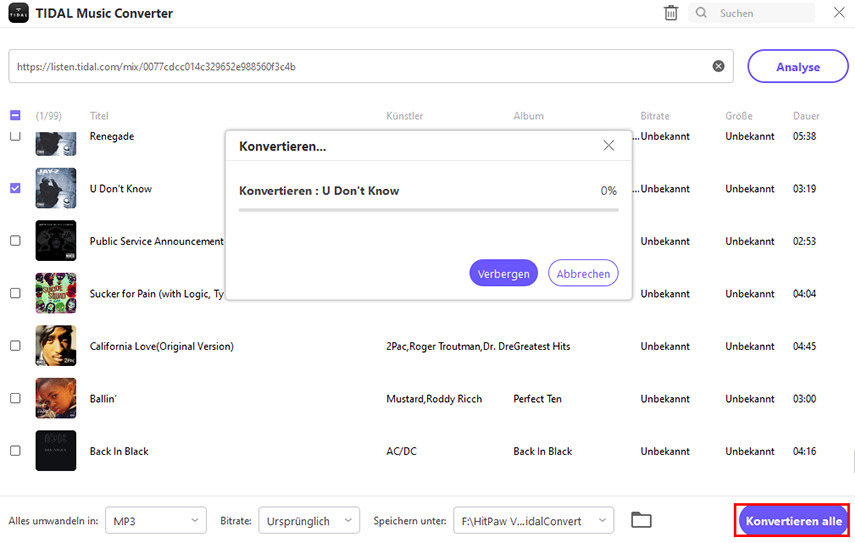The width and height of the screenshot is (855, 543).
Task: Click the U Don't Know title in list
Action: point(121,189)
